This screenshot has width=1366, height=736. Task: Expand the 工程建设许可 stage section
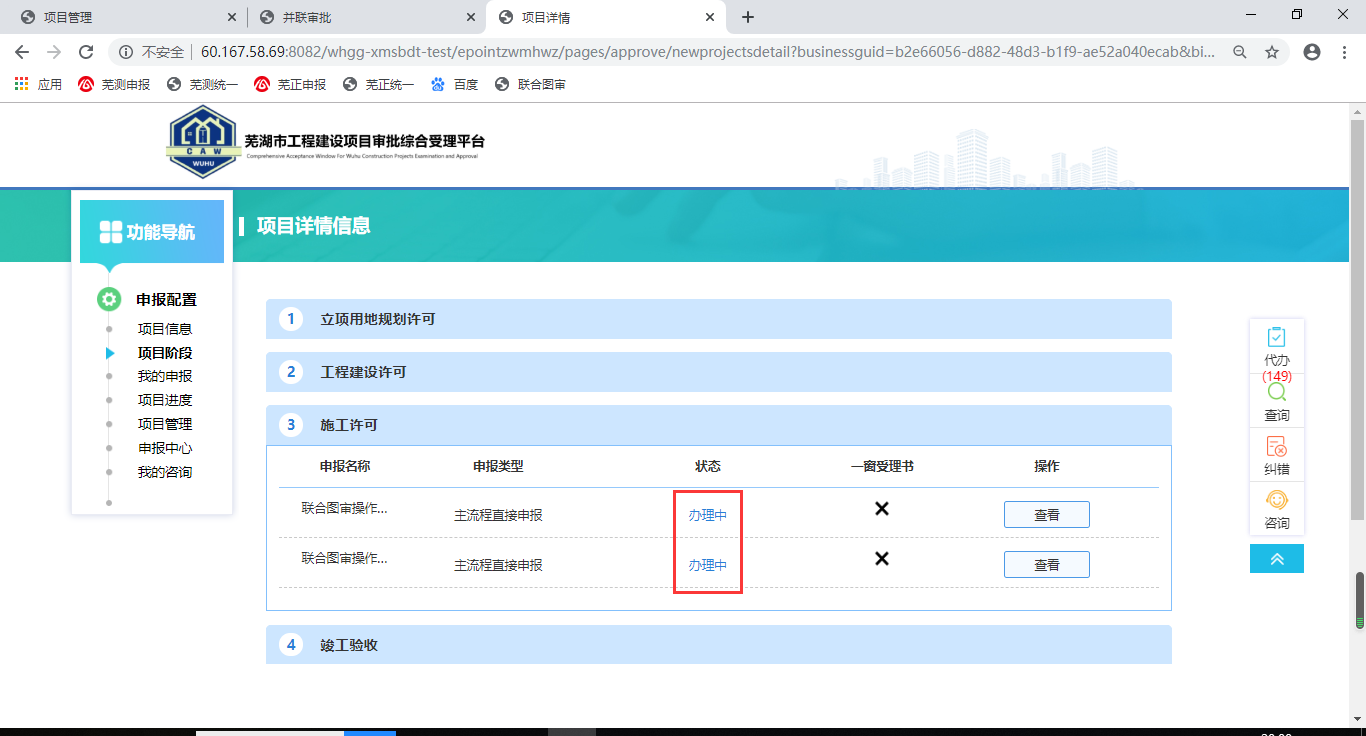click(718, 372)
